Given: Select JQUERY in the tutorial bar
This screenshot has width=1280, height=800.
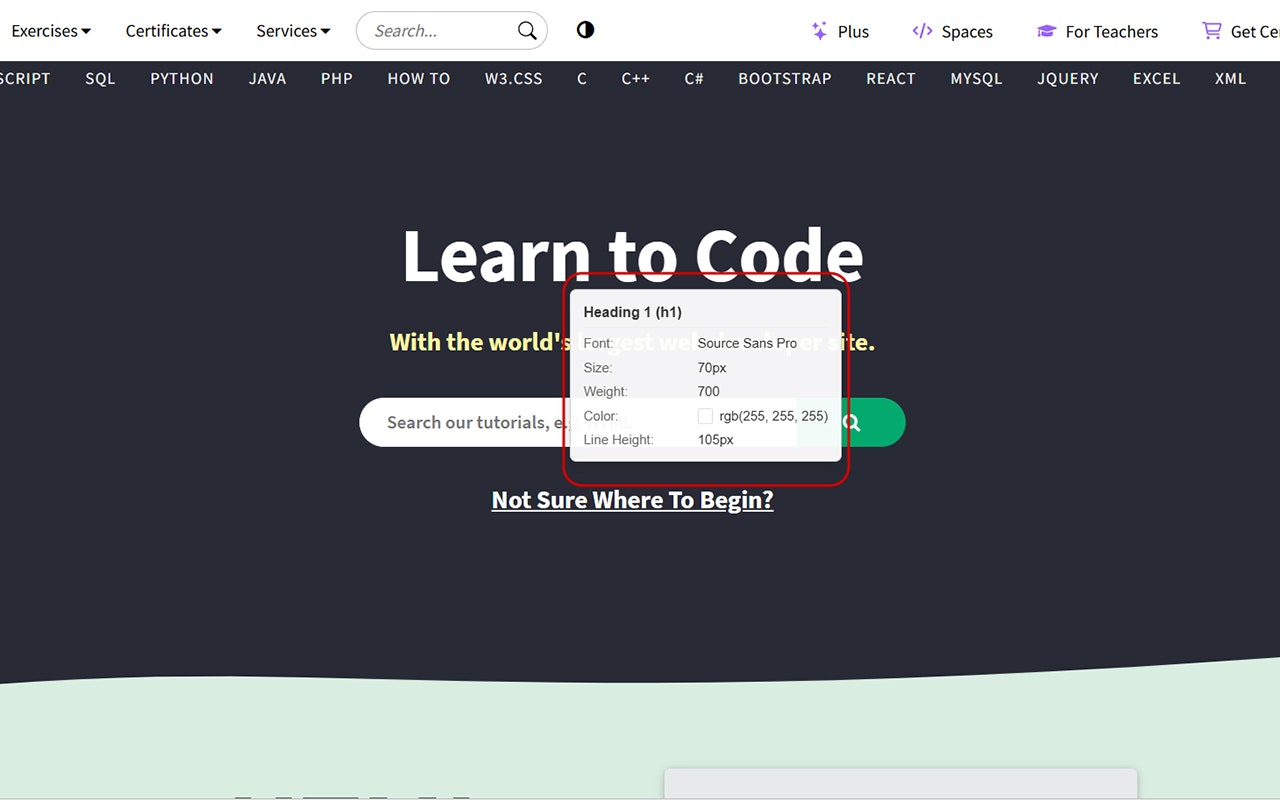Looking at the screenshot, I should tap(1068, 78).
